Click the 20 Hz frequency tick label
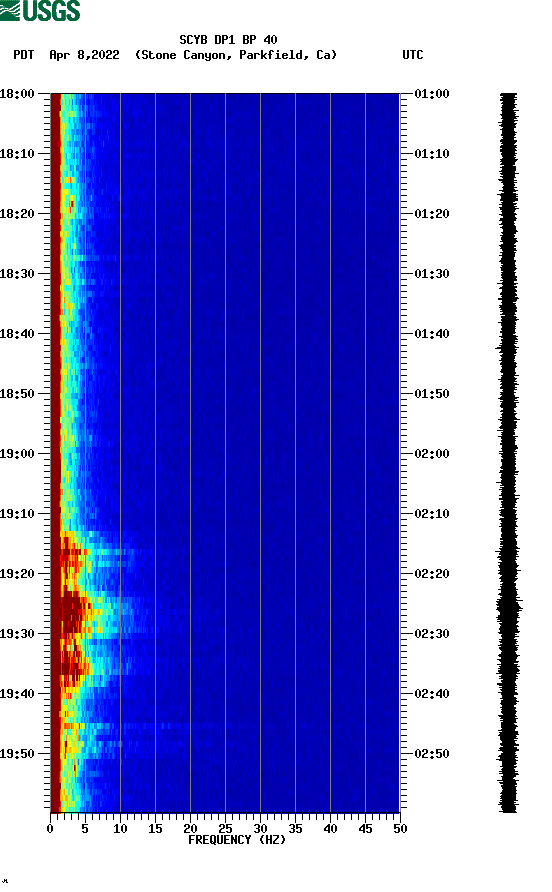Viewport: 552px width, 892px height. click(x=190, y=829)
